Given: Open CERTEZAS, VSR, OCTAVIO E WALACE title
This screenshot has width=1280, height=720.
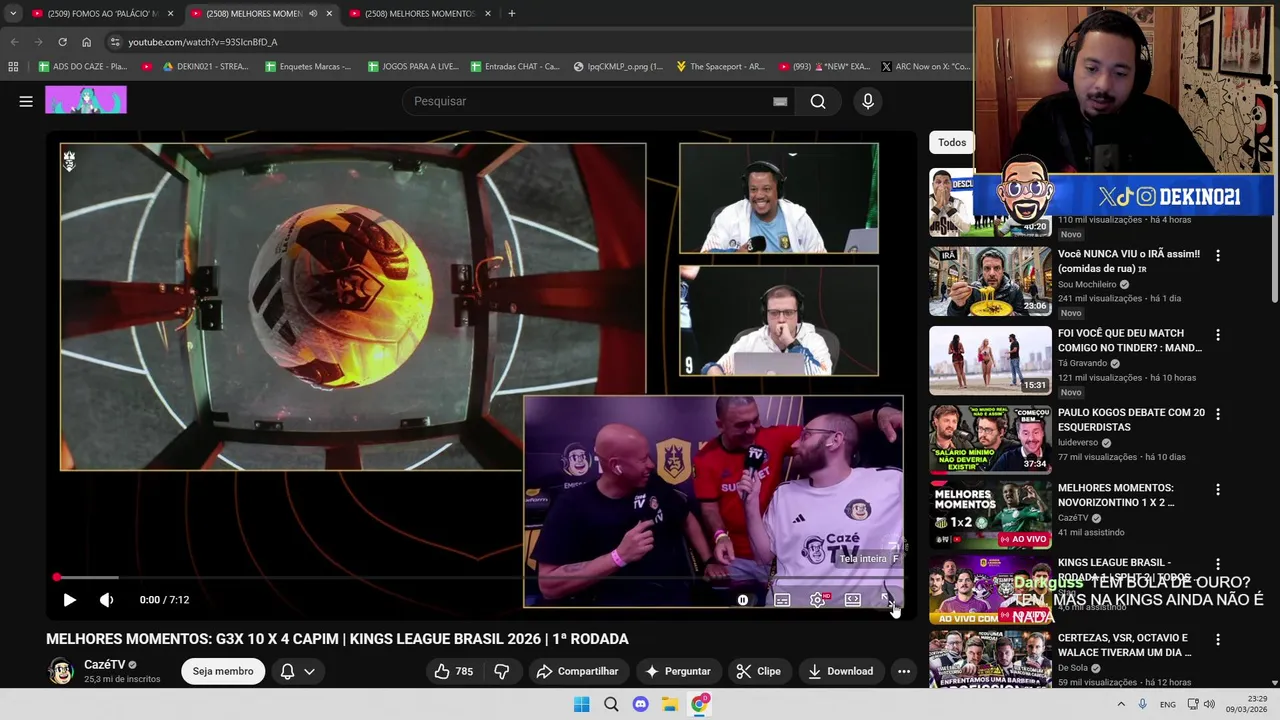Looking at the screenshot, I should pos(1124,645).
